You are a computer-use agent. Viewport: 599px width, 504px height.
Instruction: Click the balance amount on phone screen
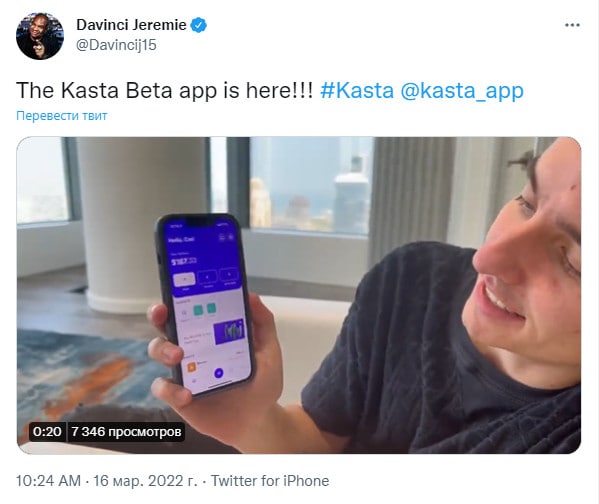(x=184, y=261)
